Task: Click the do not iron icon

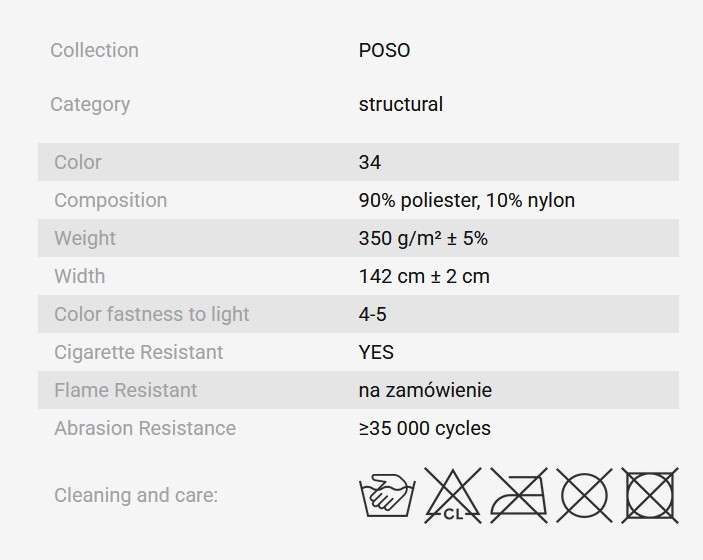Action: pos(519,495)
